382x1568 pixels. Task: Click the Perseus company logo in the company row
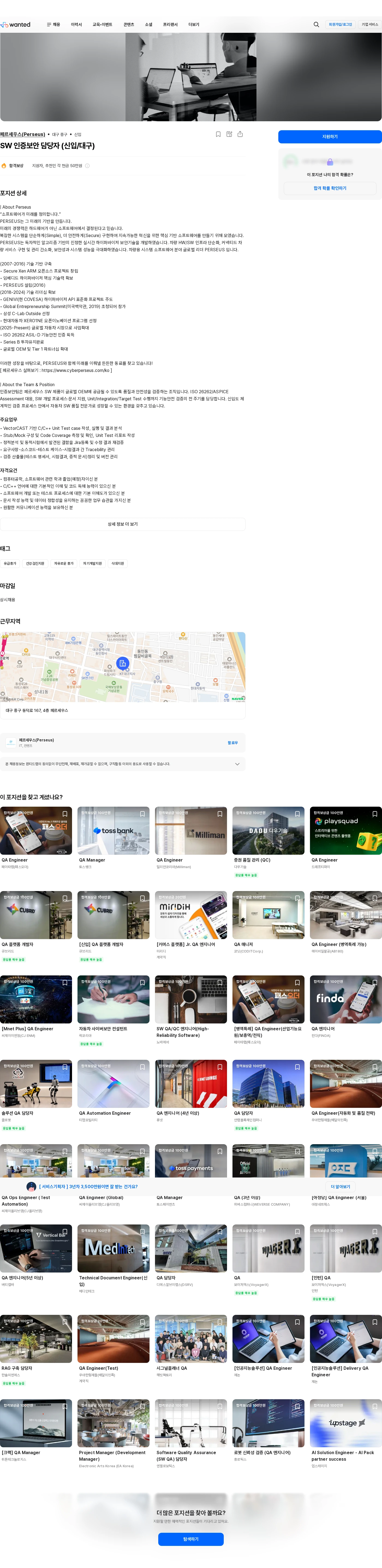click(10, 742)
